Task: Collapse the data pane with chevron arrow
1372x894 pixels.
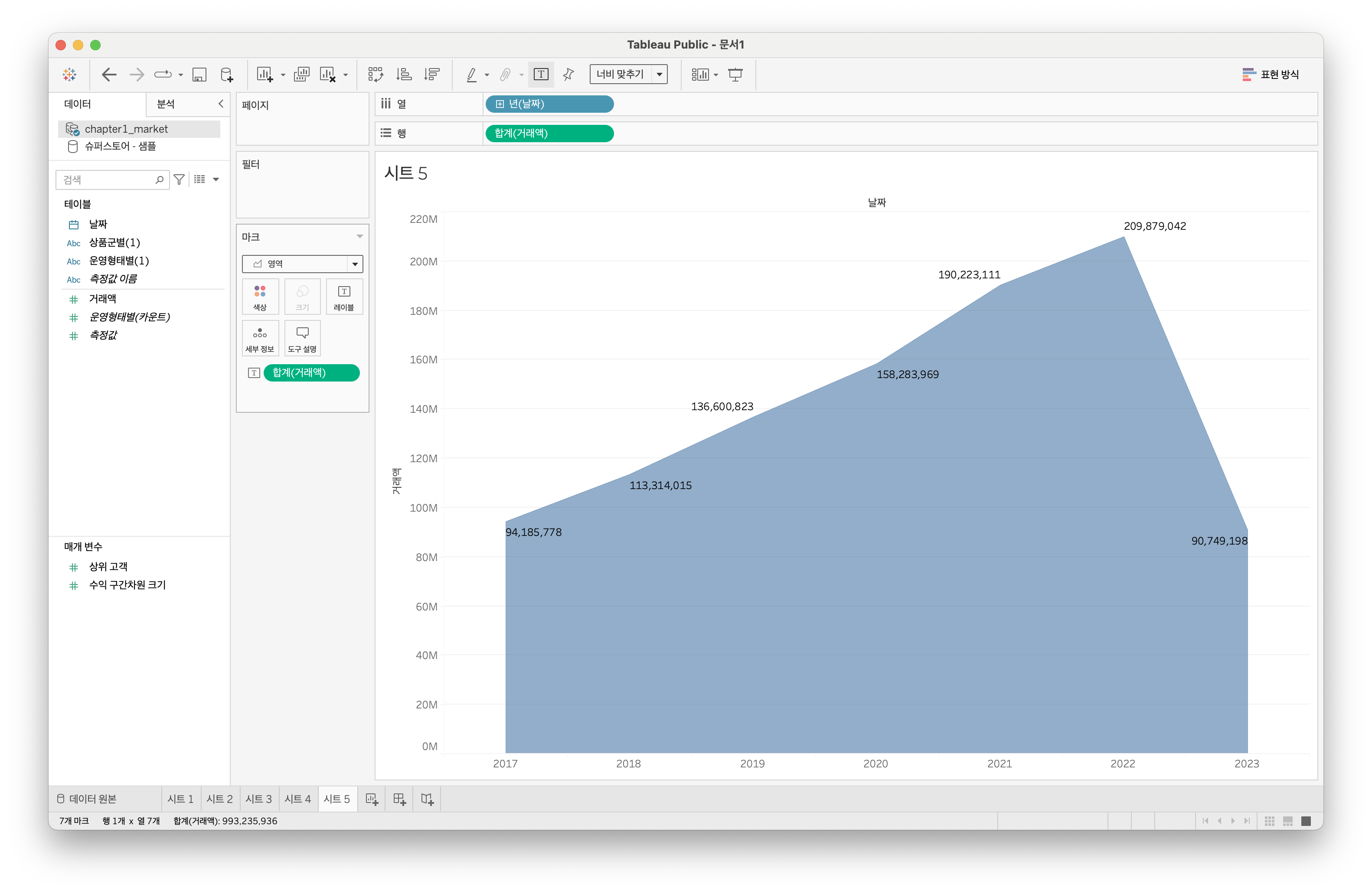Action: pos(221,104)
